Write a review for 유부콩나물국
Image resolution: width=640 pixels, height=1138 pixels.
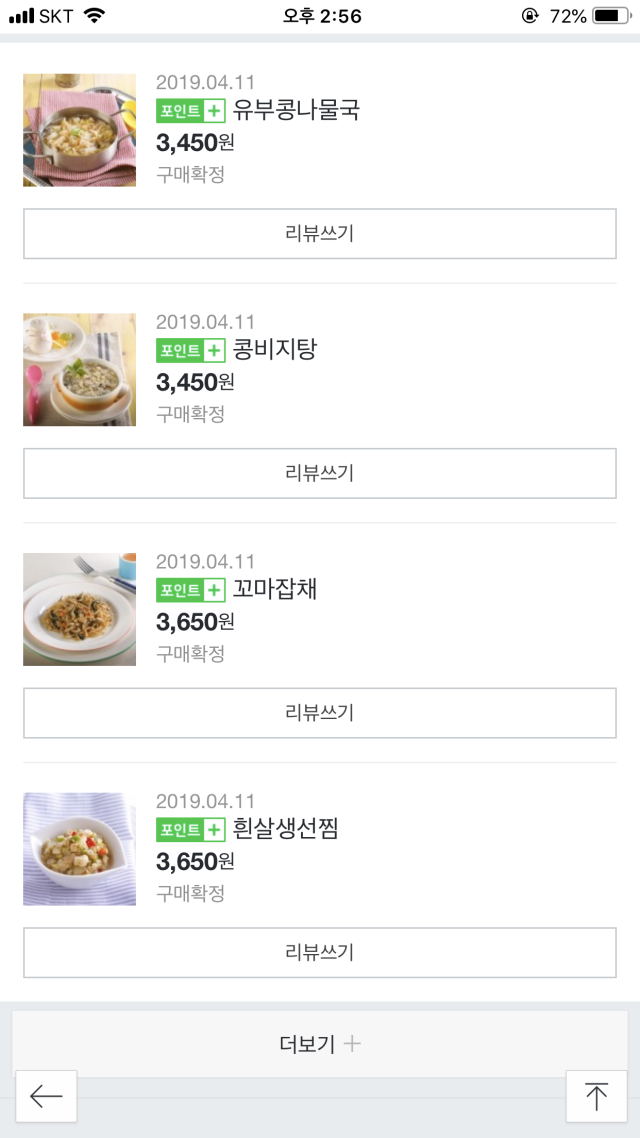coord(320,234)
